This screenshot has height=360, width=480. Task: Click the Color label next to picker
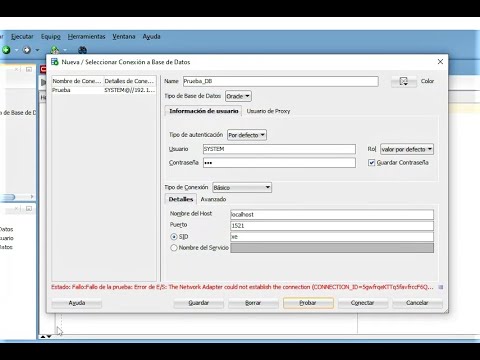[427, 81]
